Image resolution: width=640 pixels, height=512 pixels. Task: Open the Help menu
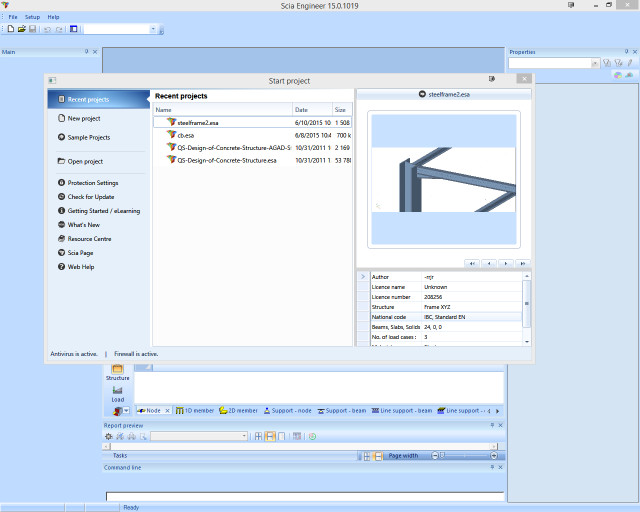click(x=53, y=17)
